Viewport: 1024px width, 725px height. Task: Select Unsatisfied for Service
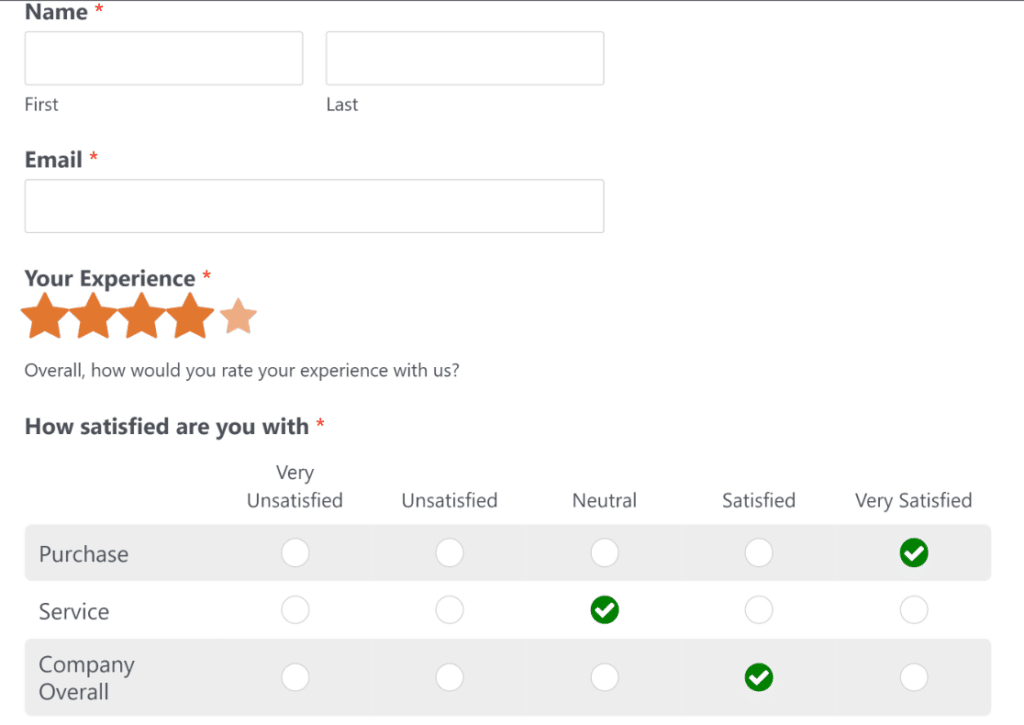pos(449,610)
